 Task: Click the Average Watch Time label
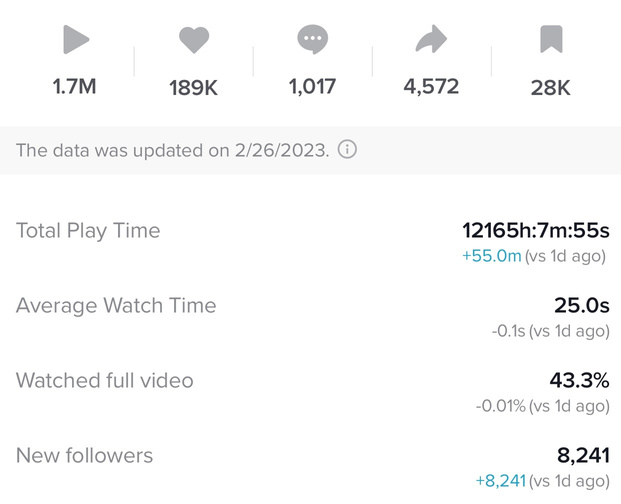pos(116,306)
